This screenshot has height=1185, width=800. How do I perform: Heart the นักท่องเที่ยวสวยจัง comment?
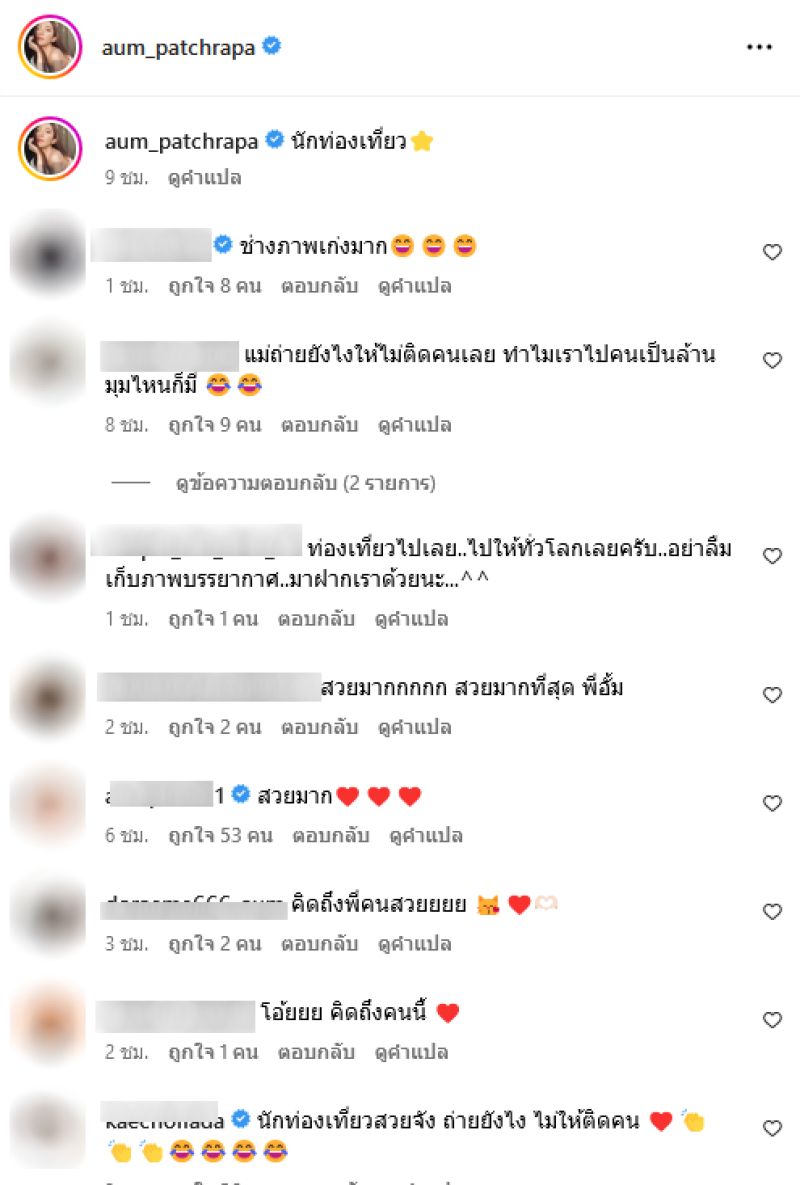[x=772, y=1128]
